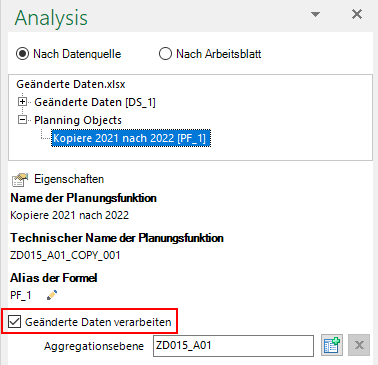Expand the Geänderte Daten [DS_1] node

coord(22,102)
